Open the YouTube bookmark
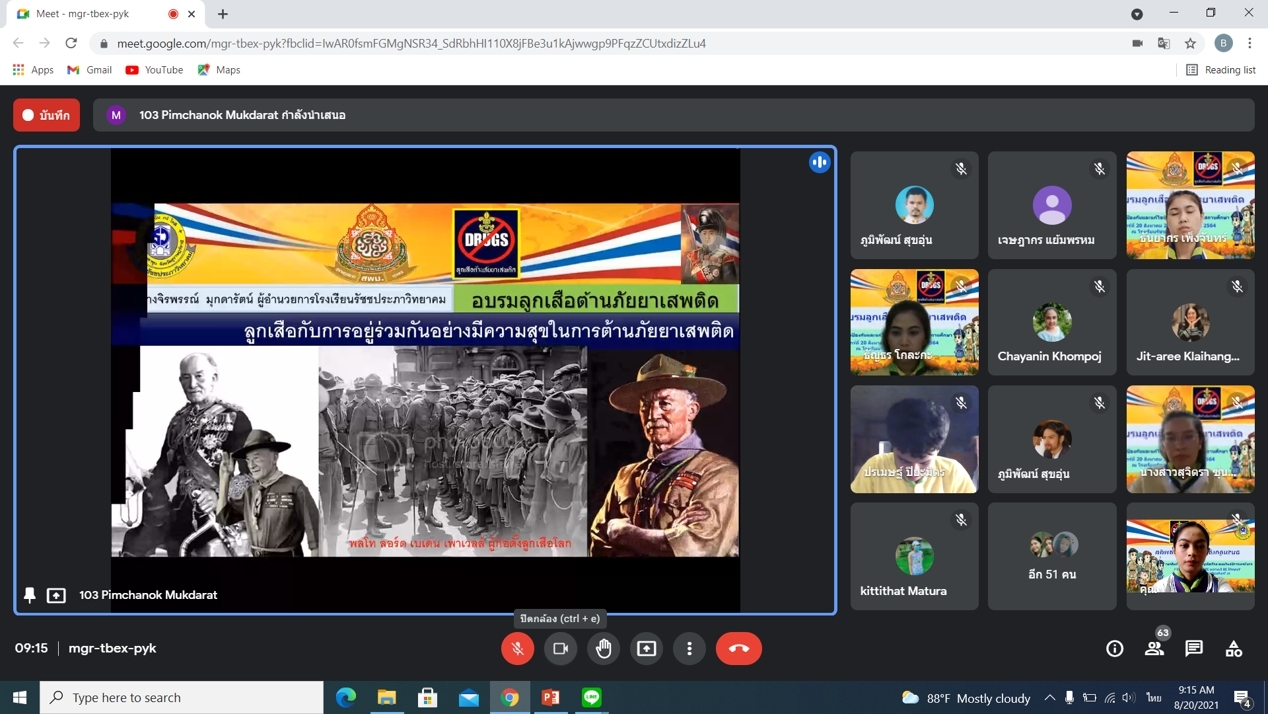The image size is (1268, 714). coord(154,70)
